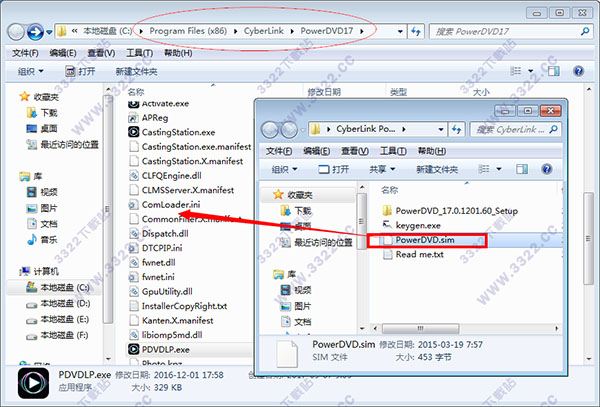The width and height of the screenshot is (600, 407).
Task: Click the Program Files (x86) breadcrumb
Action: coord(188,31)
